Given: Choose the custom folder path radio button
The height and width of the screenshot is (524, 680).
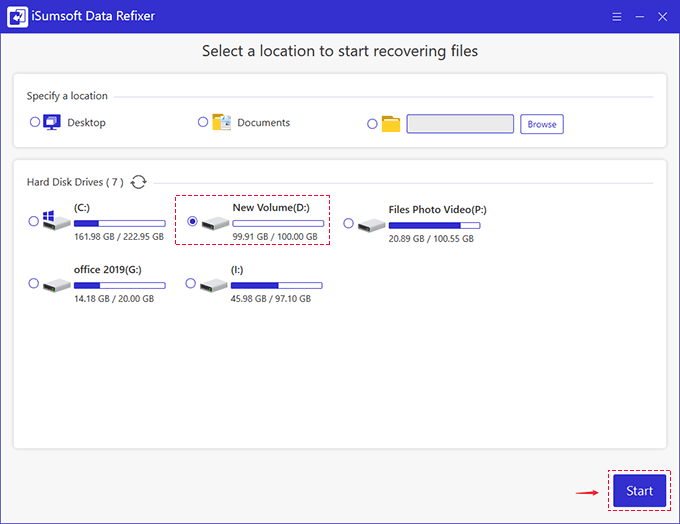Looking at the screenshot, I should (372, 124).
